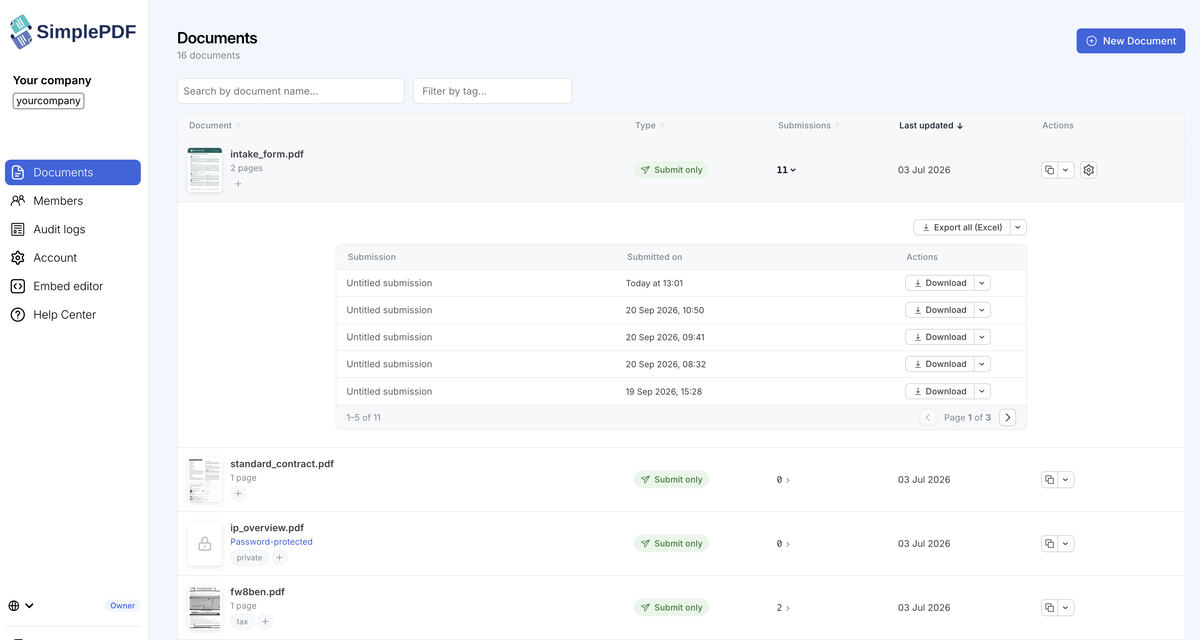Click the Password-protected link
This screenshot has height=640, width=1200.
tap(271, 542)
